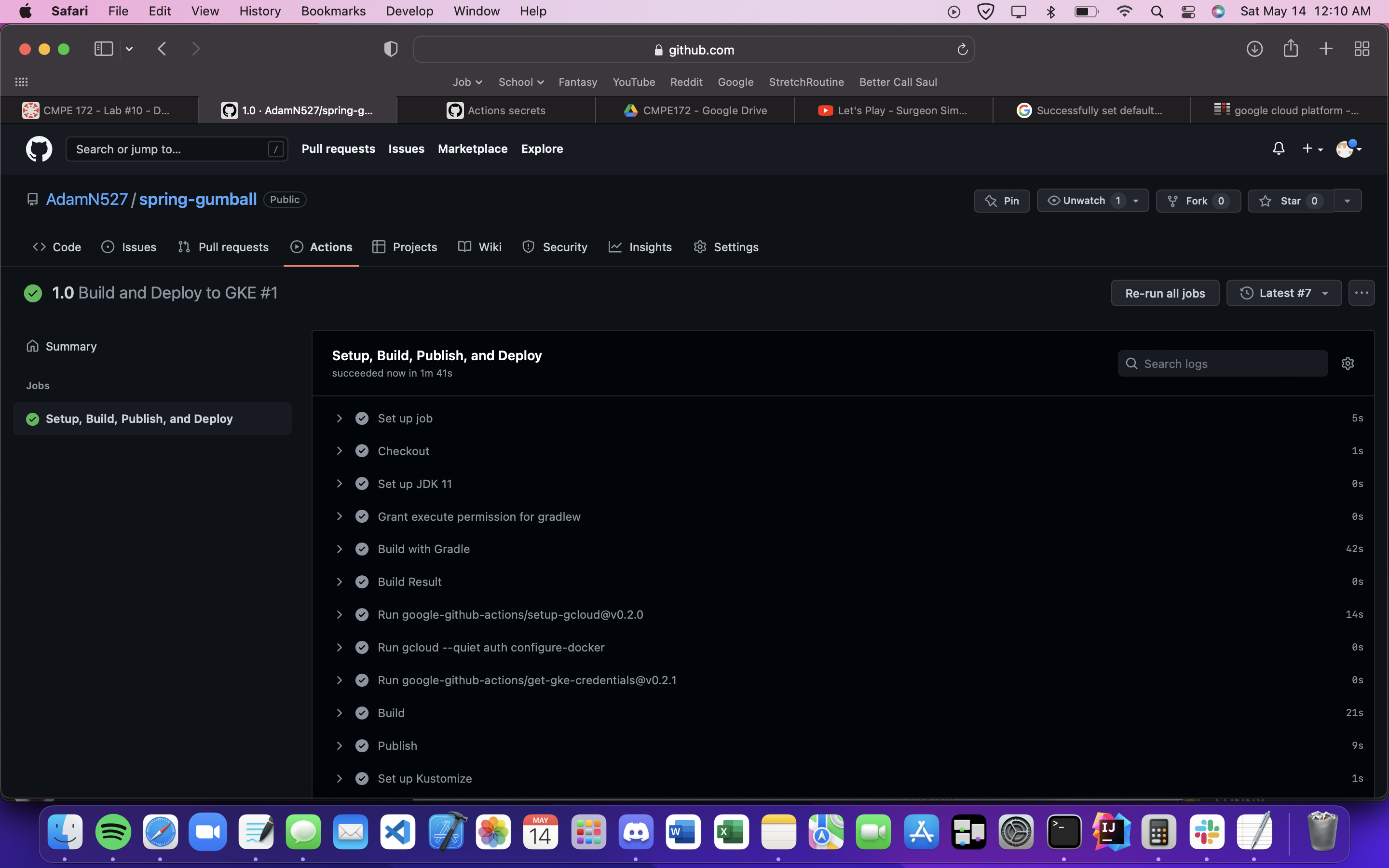Open the notifications bell

[1278, 149]
